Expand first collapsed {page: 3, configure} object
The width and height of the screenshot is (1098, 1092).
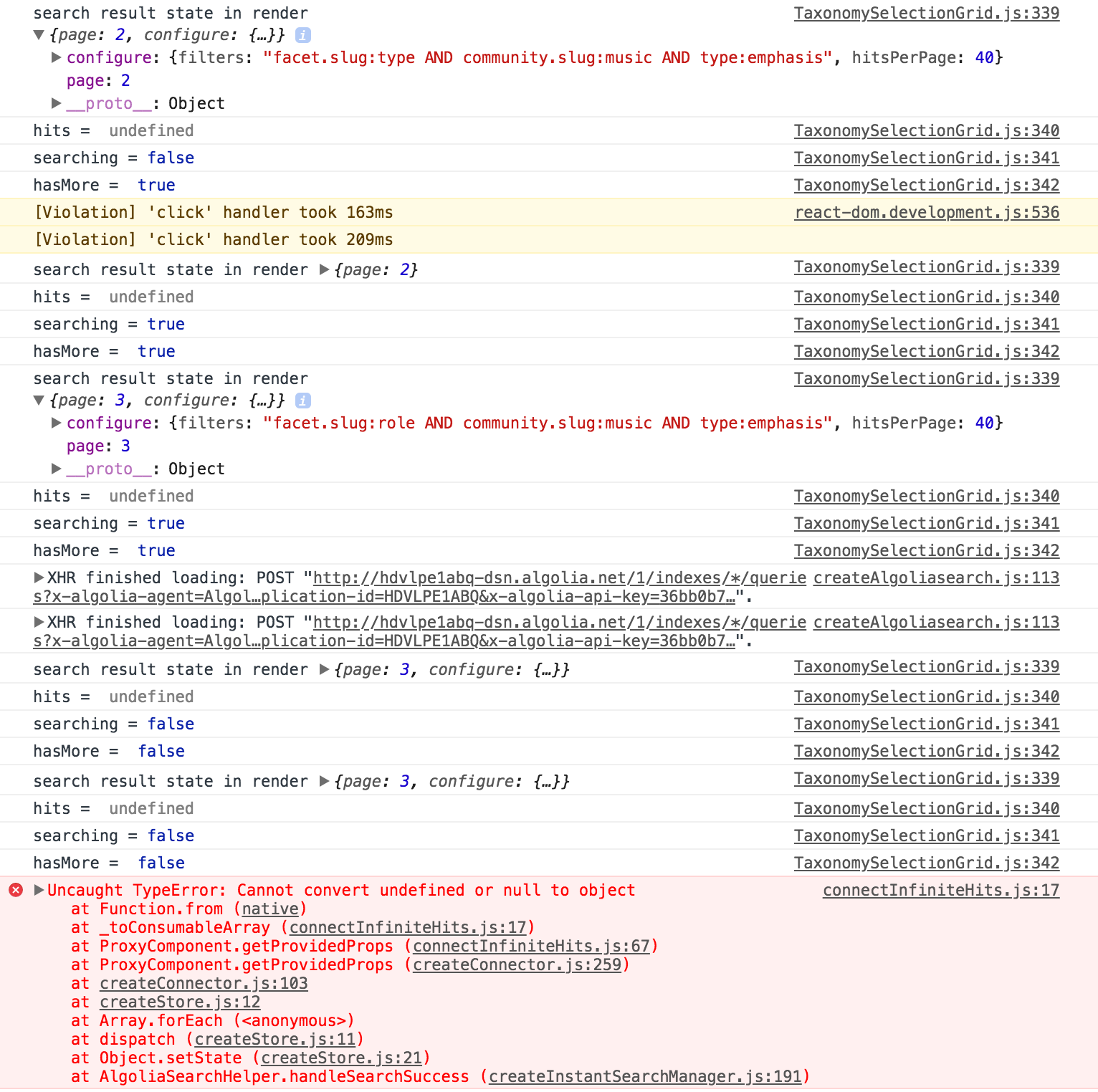[x=324, y=669]
